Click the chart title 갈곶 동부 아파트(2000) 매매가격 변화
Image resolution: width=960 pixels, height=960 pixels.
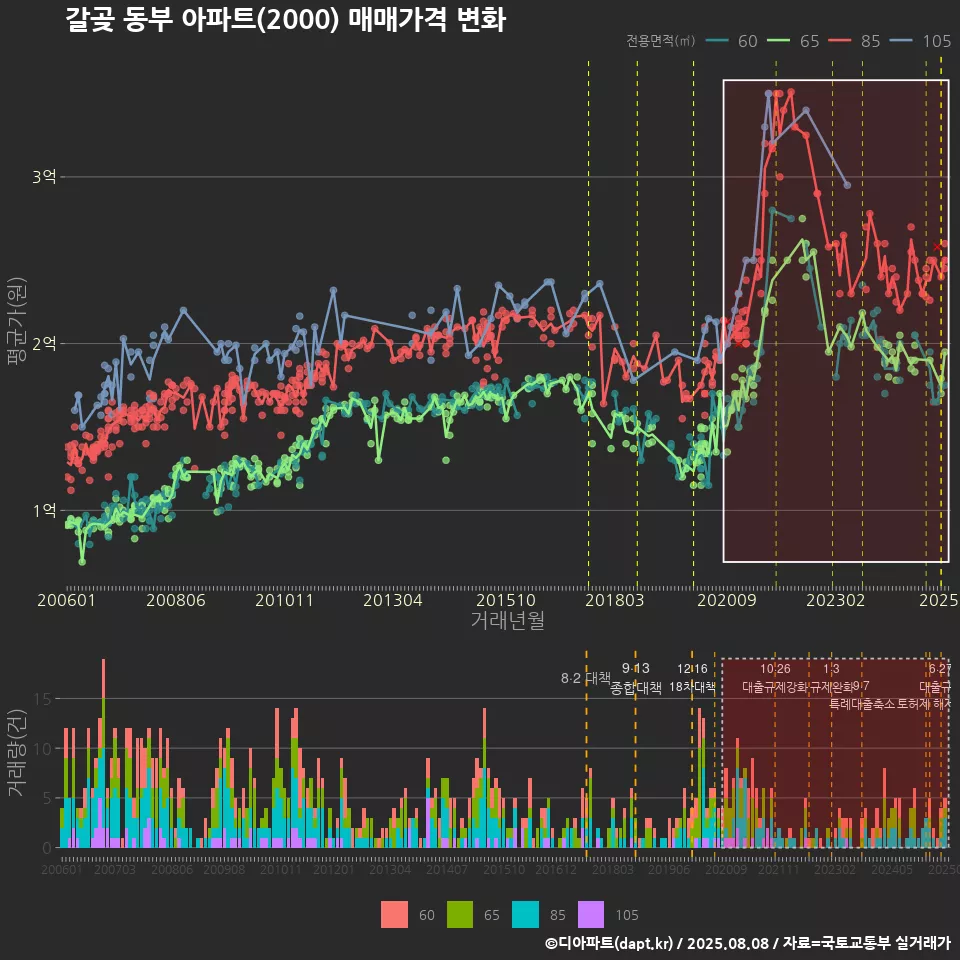pos(286,20)
